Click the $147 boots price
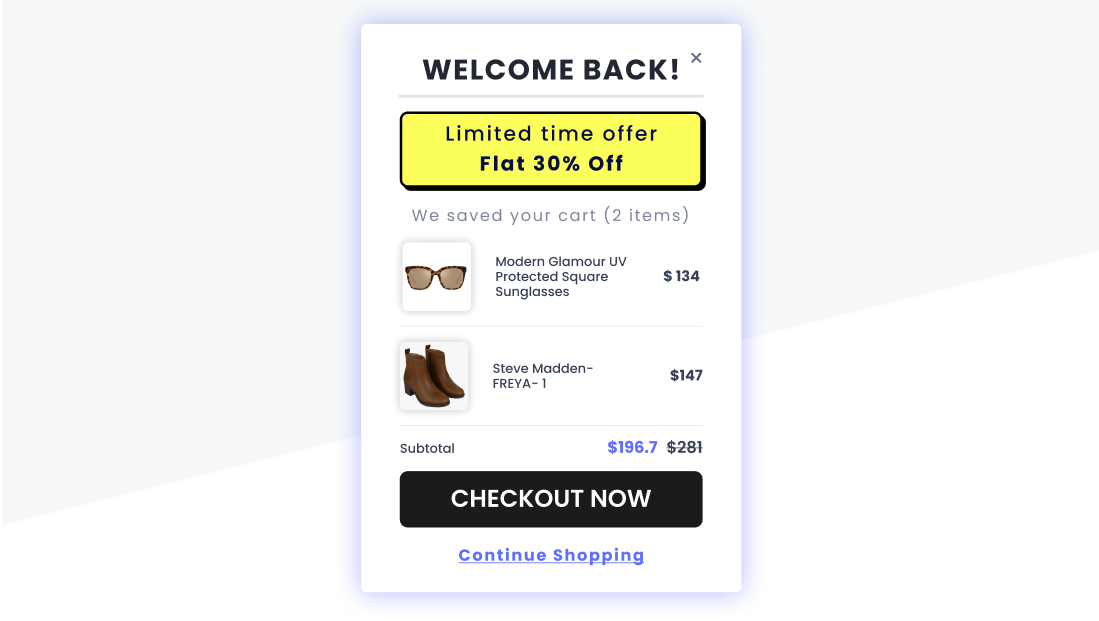 [x=686, y=376]
